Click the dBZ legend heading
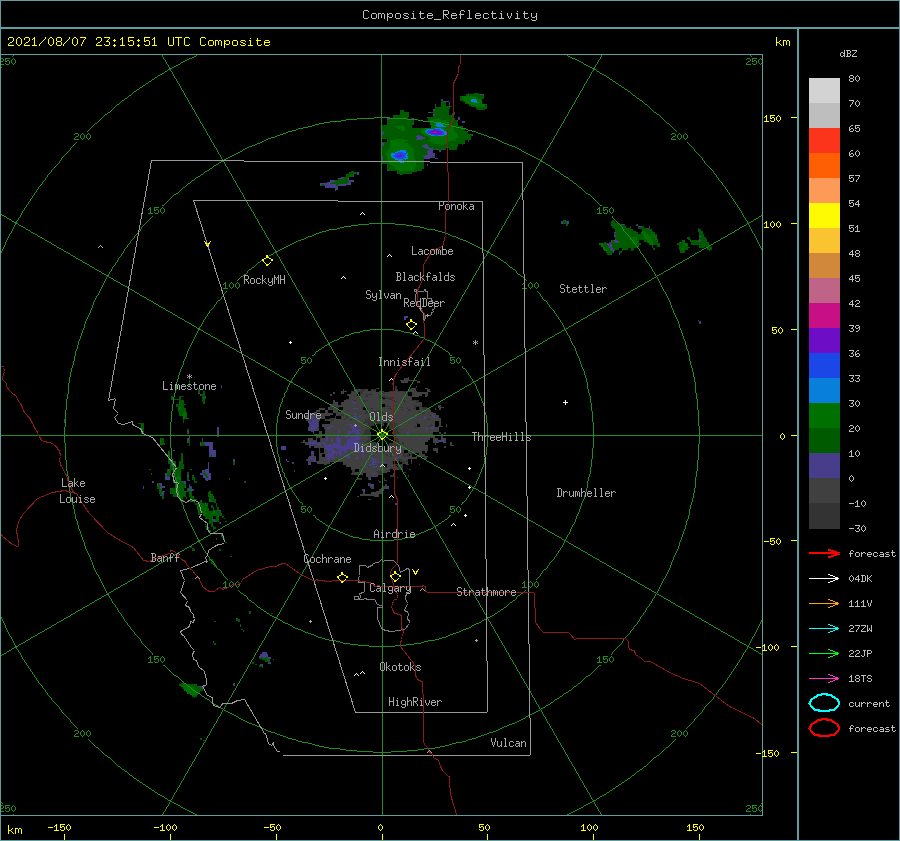 point(848,53)
